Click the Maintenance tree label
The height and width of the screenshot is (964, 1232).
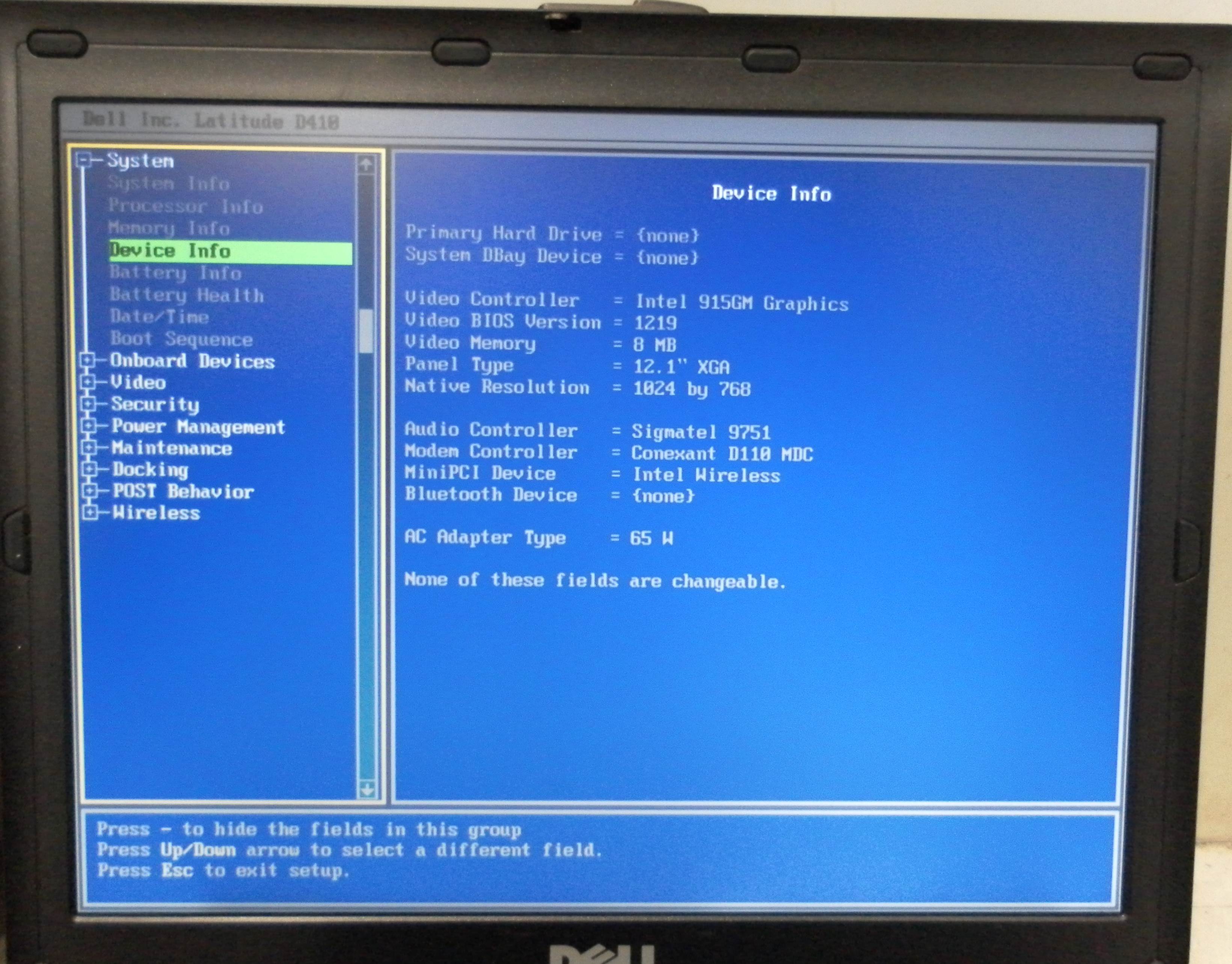coord(172,448)
